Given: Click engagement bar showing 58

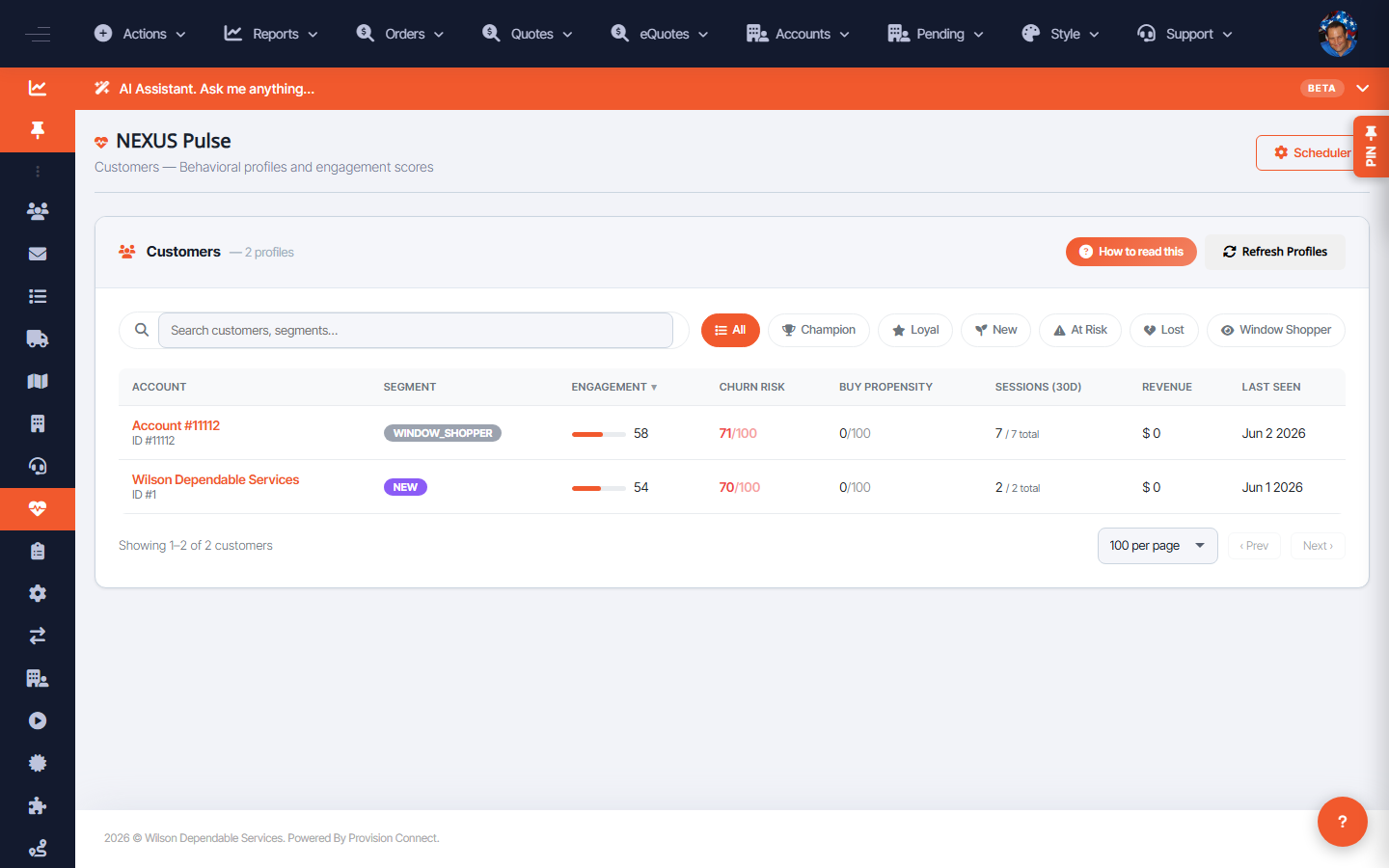Looking at the screenshot, I should click(599, 434).
